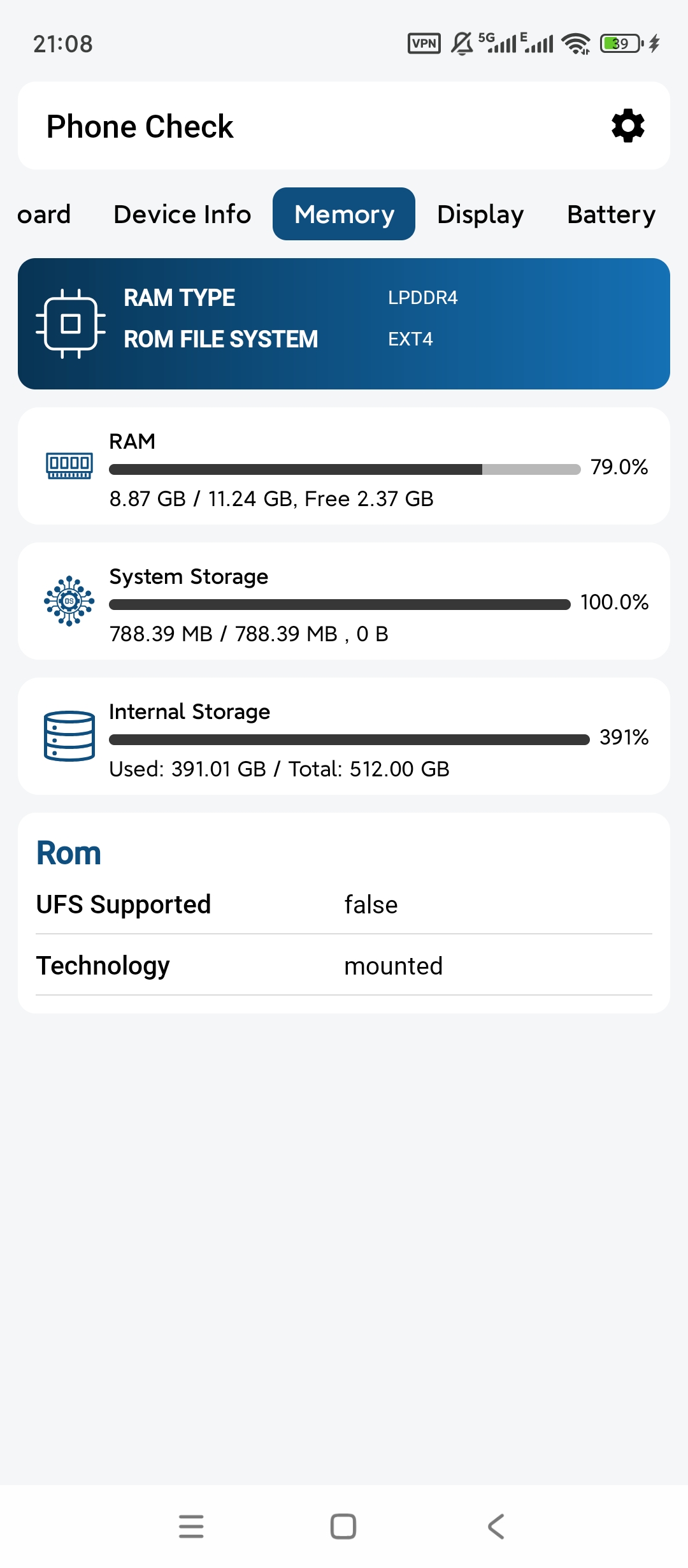The image size is (688, 1568).
Task: Switch to the Device Info tab
Action: pos(182,214)
